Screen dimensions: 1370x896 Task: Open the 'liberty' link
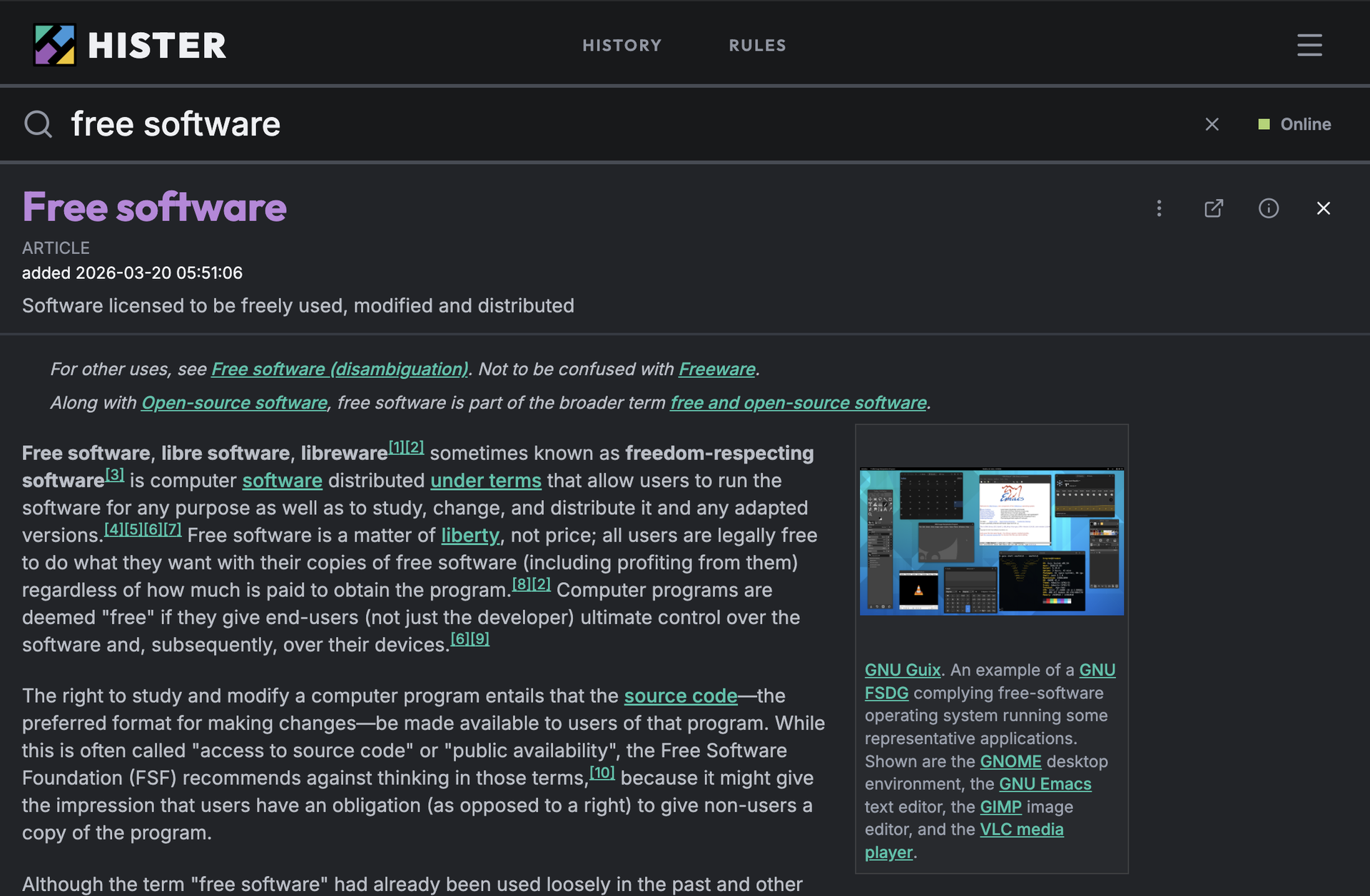[470, 536]
